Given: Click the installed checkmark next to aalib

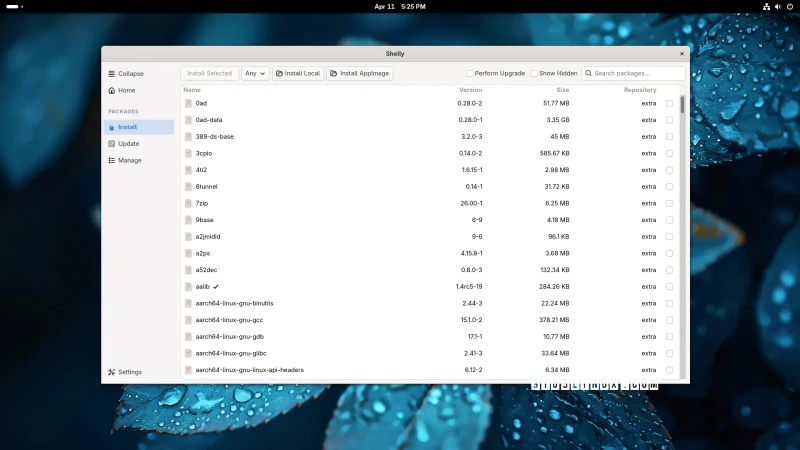Looking at the screenshot, I should click(216, 287).
